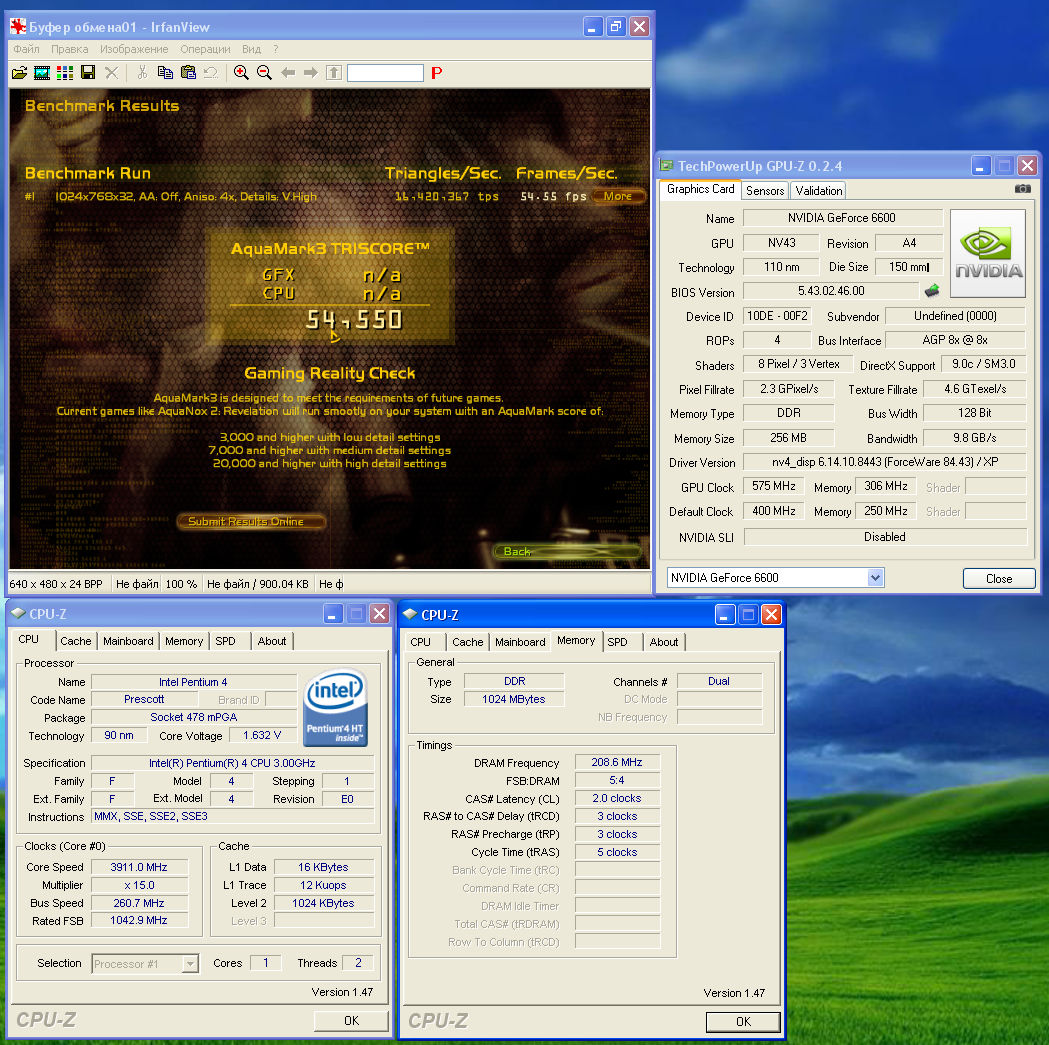Click the 54,550 AquaMark score
The width and height of the screenshot is (1049, 1045).
tap(354, 320)
